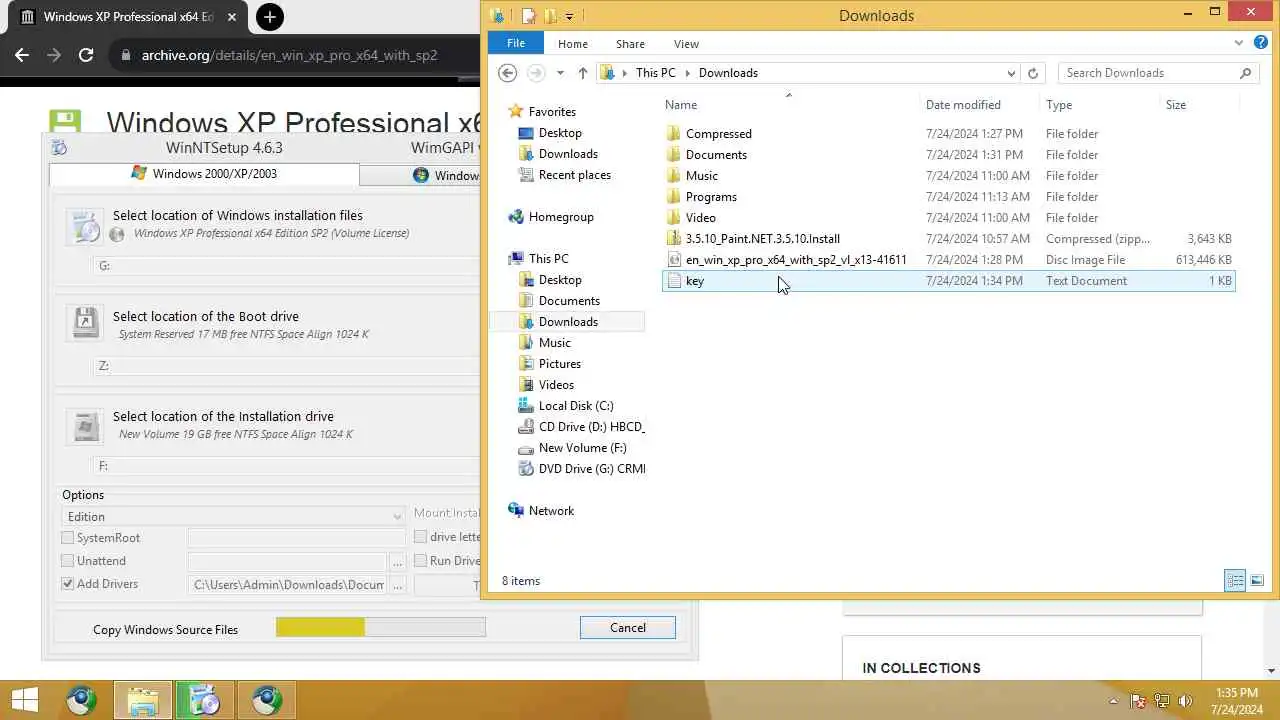Image resolution: width=1280 pixels, height=720 pixels.
Task: Select the Programs folder
Action: [x=711, y=197]
